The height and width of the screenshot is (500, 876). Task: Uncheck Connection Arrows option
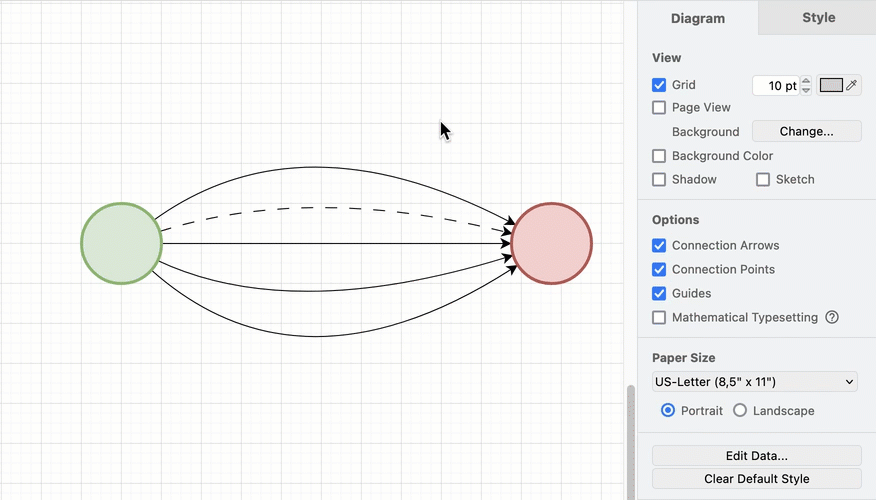point(659,245)
